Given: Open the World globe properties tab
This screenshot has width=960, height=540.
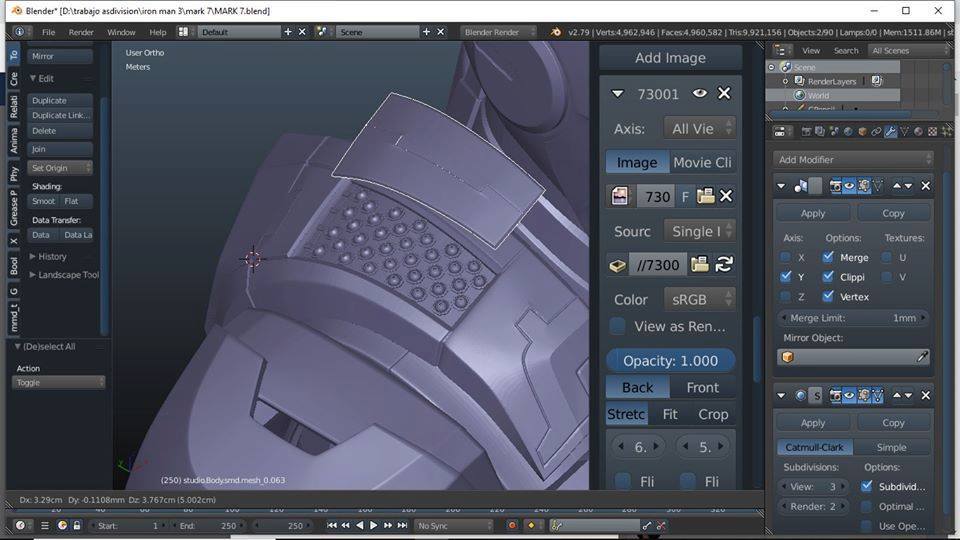Looking at the screenshot, I should click(x=848, y=132).
